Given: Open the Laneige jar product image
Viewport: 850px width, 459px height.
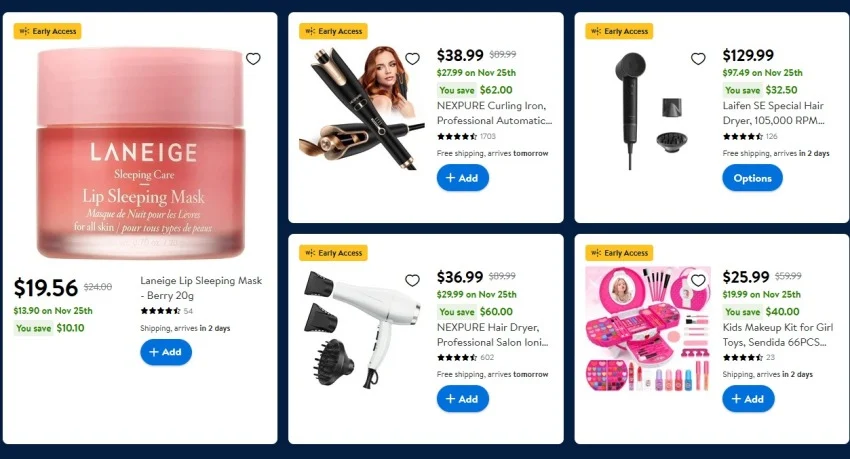Looking at the screenshot, I should (x=141, y=153).
